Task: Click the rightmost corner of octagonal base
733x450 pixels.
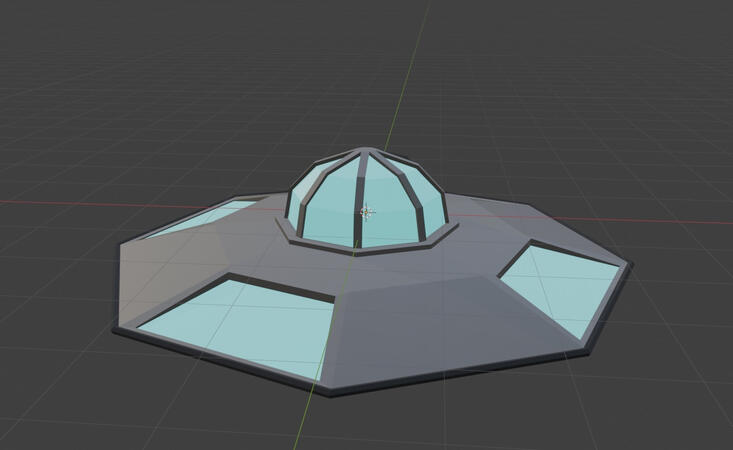Action: tap(630, 266)
